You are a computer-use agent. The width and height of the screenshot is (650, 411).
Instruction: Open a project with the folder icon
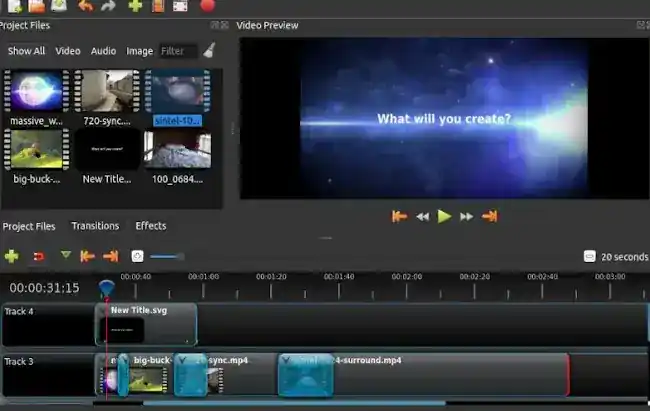36,5
